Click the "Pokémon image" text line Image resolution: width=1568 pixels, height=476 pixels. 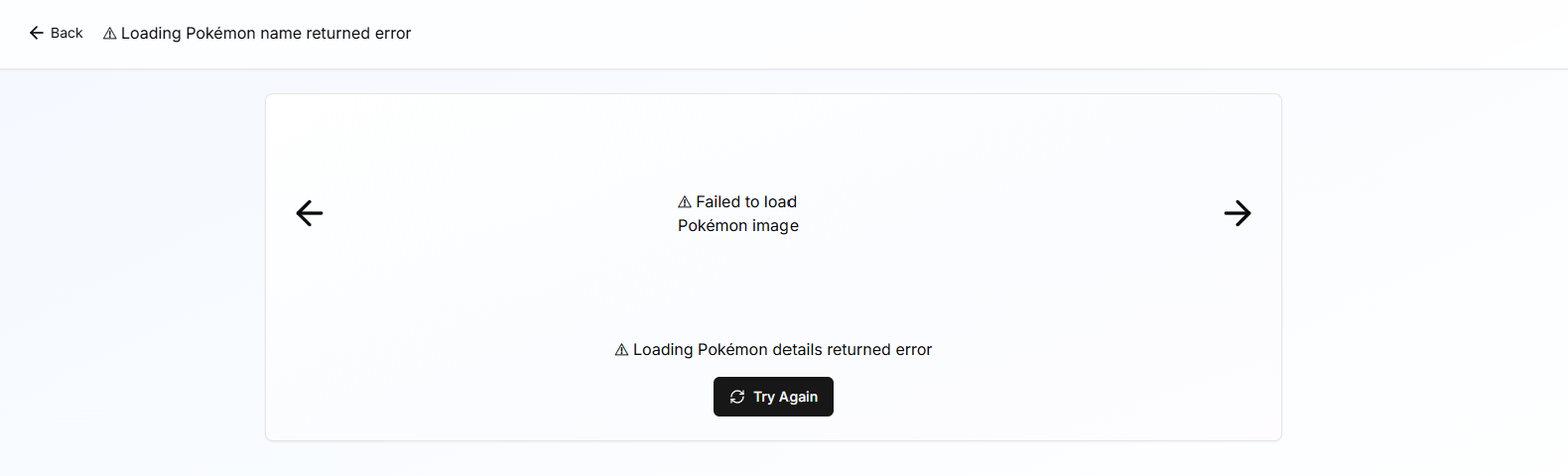[x=738, y=225]
